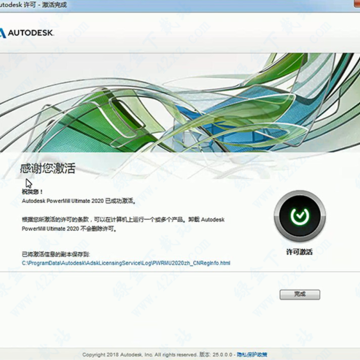Click the 许可激活 label under checkmark
The width and height of the screenshot is (360, 360).
[x=299, y=252]
